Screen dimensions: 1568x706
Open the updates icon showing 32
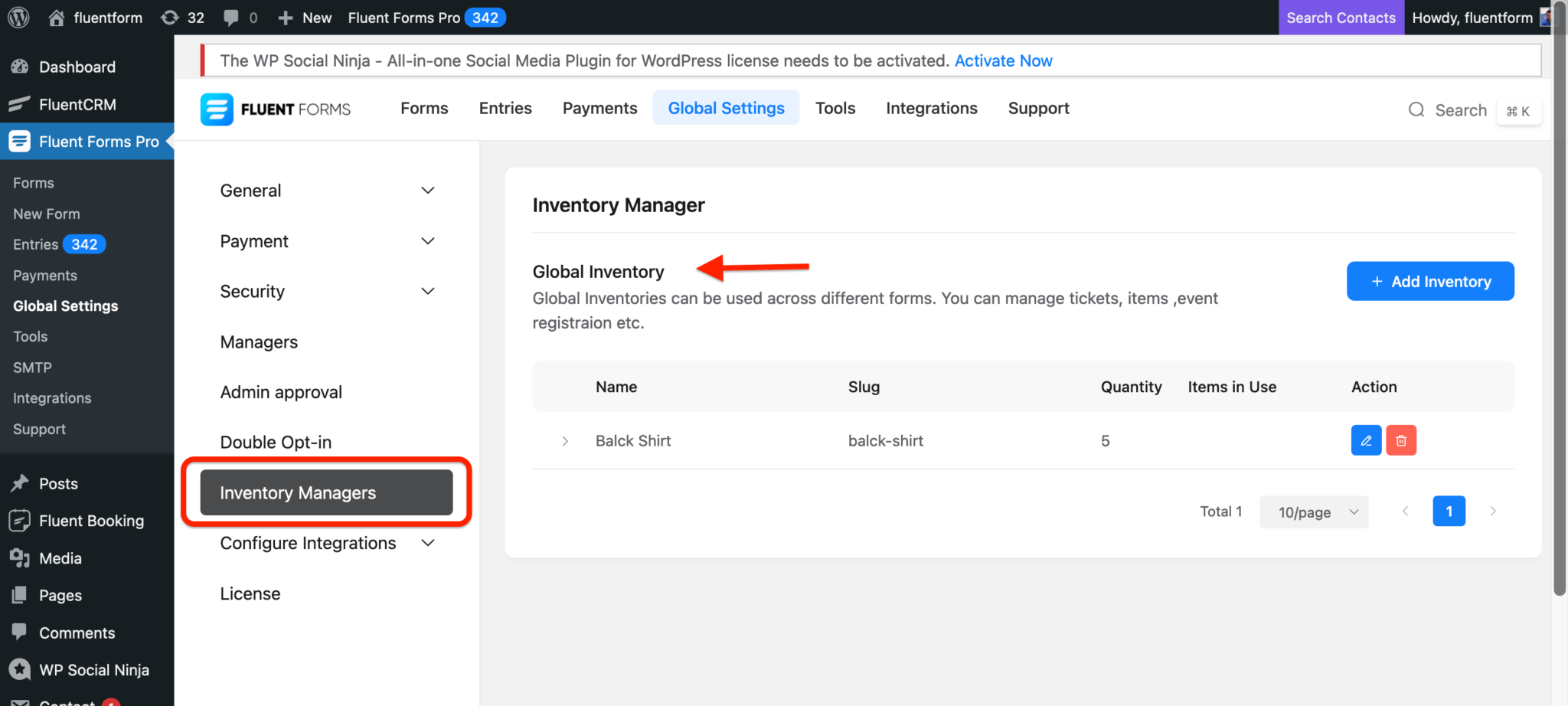coord(182,18)
